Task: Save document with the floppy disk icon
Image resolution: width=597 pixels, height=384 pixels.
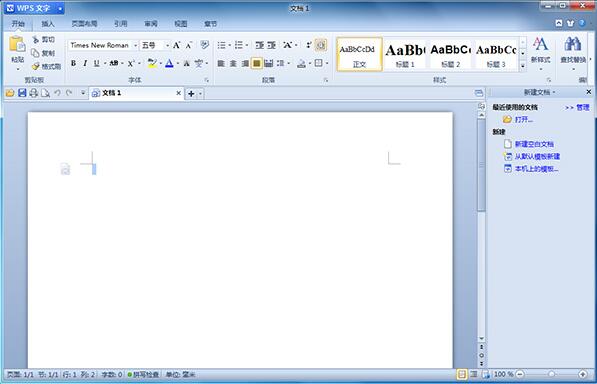Action: point(22,93)
